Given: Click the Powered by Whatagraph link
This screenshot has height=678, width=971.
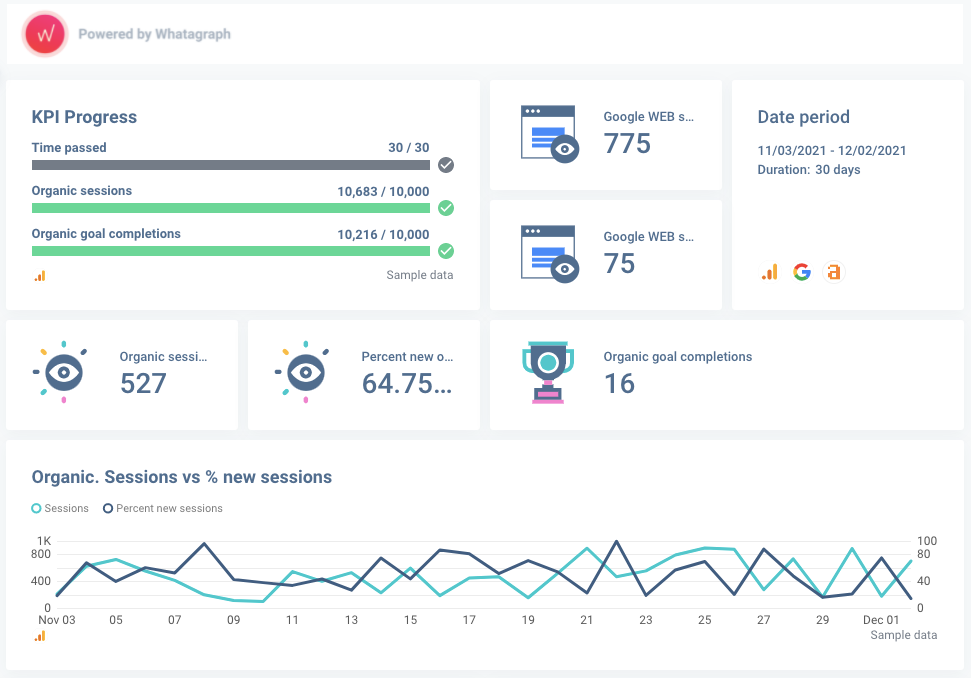Looking at the screenshot, I should [154, 34].
